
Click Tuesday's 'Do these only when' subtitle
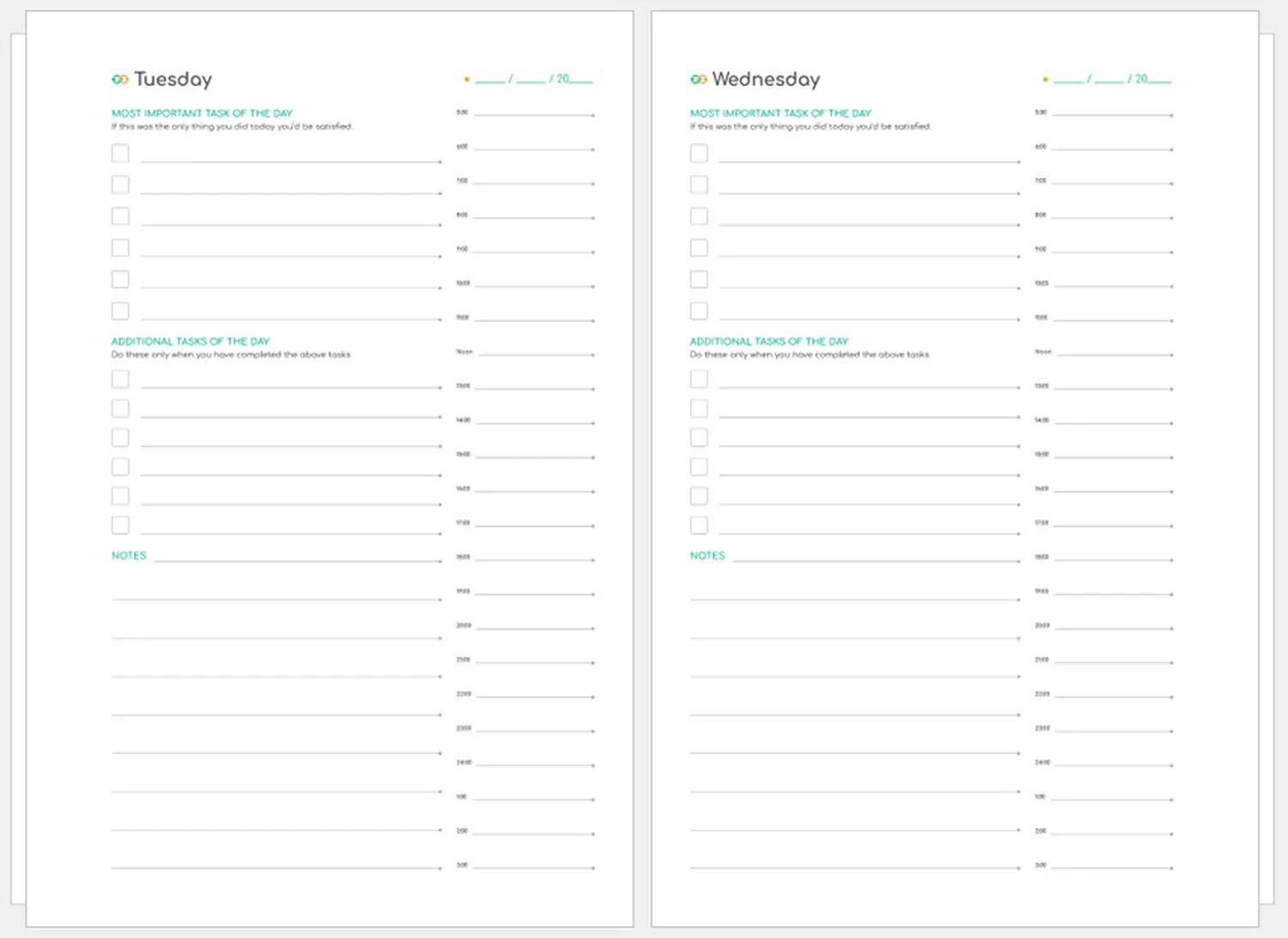tap(231, 355)
